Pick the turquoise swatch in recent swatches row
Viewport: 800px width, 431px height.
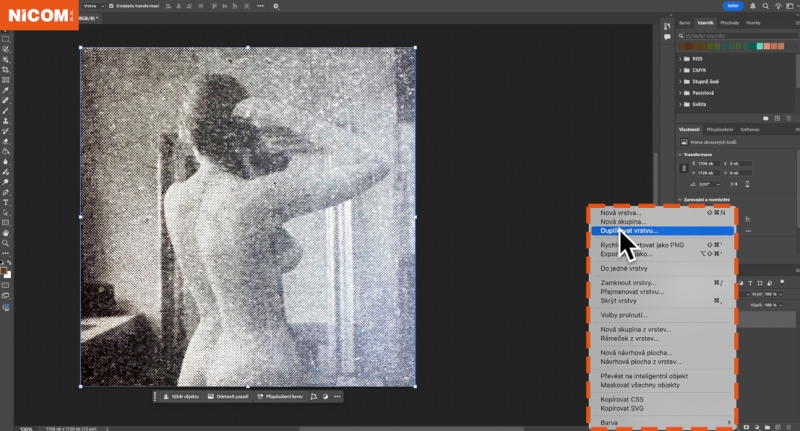click(x=761, y=45)
